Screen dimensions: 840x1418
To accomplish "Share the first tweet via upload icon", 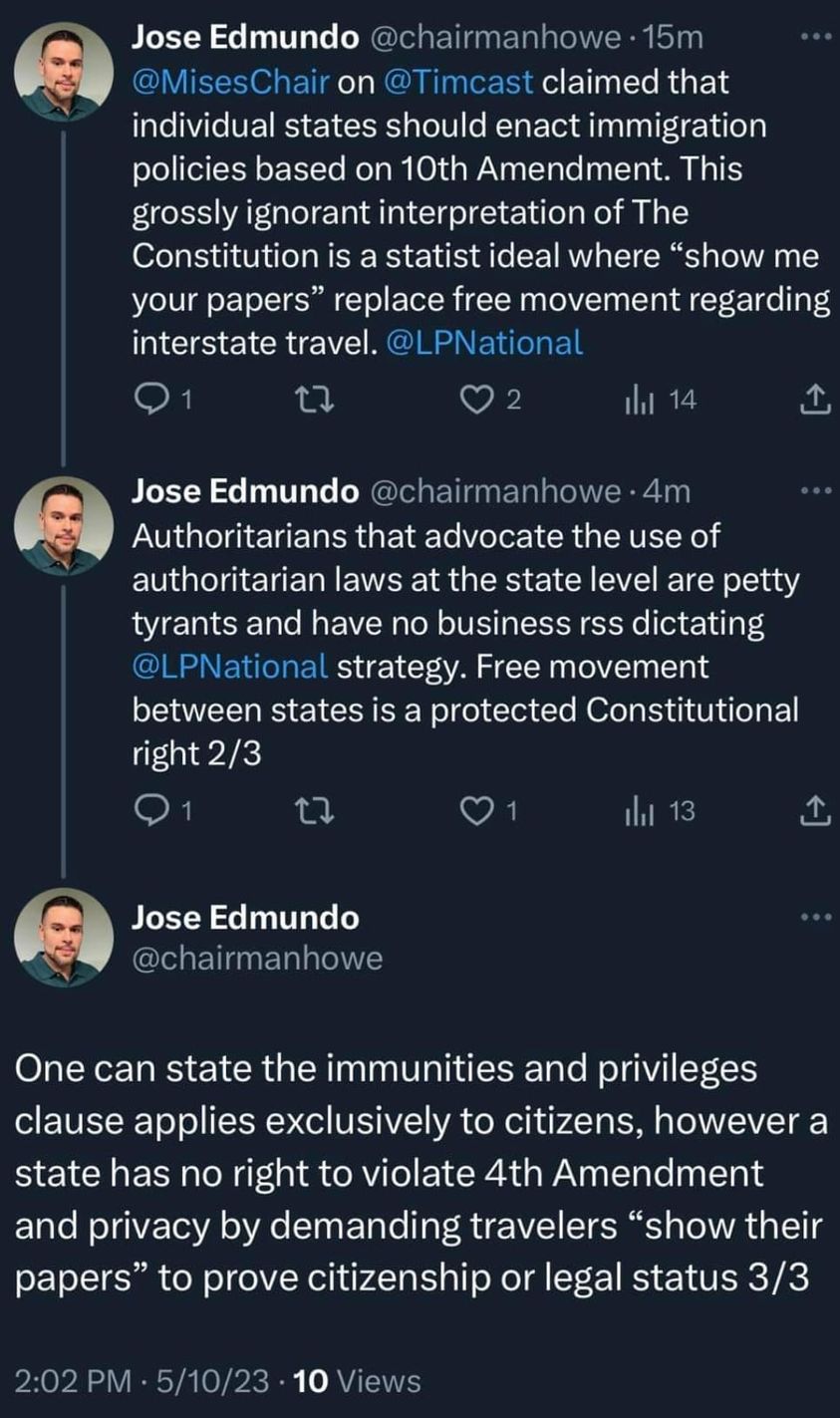I will click(x=813, y=401).
